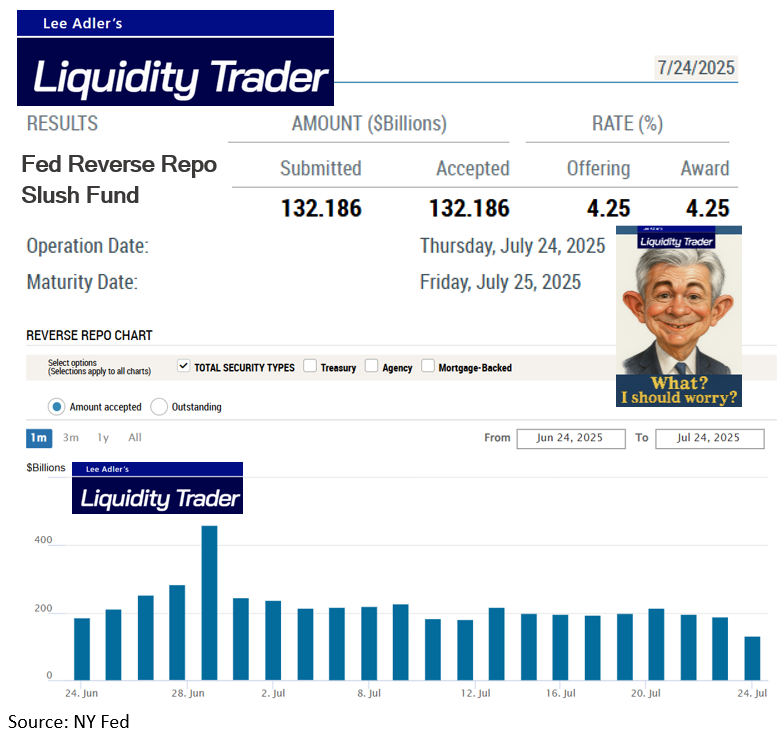Screen dimensions: 777x745
Task: Enable the Treasury checkbox
Action: tap(310, 366)
